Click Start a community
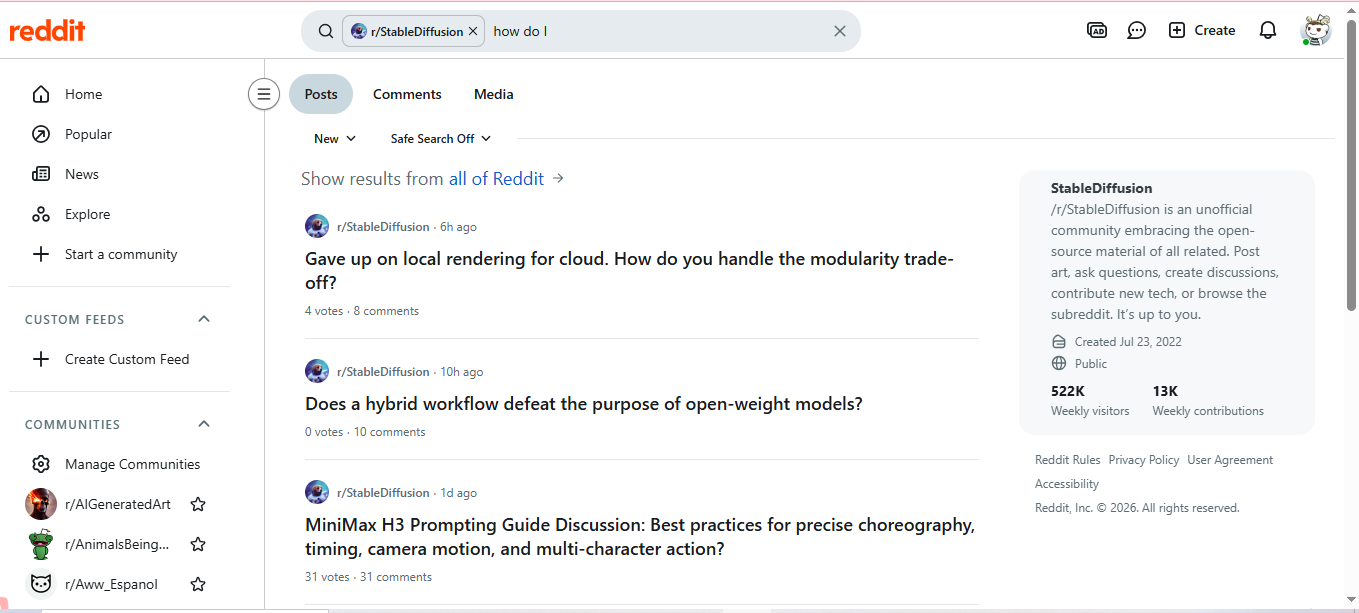Screen dimensions: 1359x613 120,254
